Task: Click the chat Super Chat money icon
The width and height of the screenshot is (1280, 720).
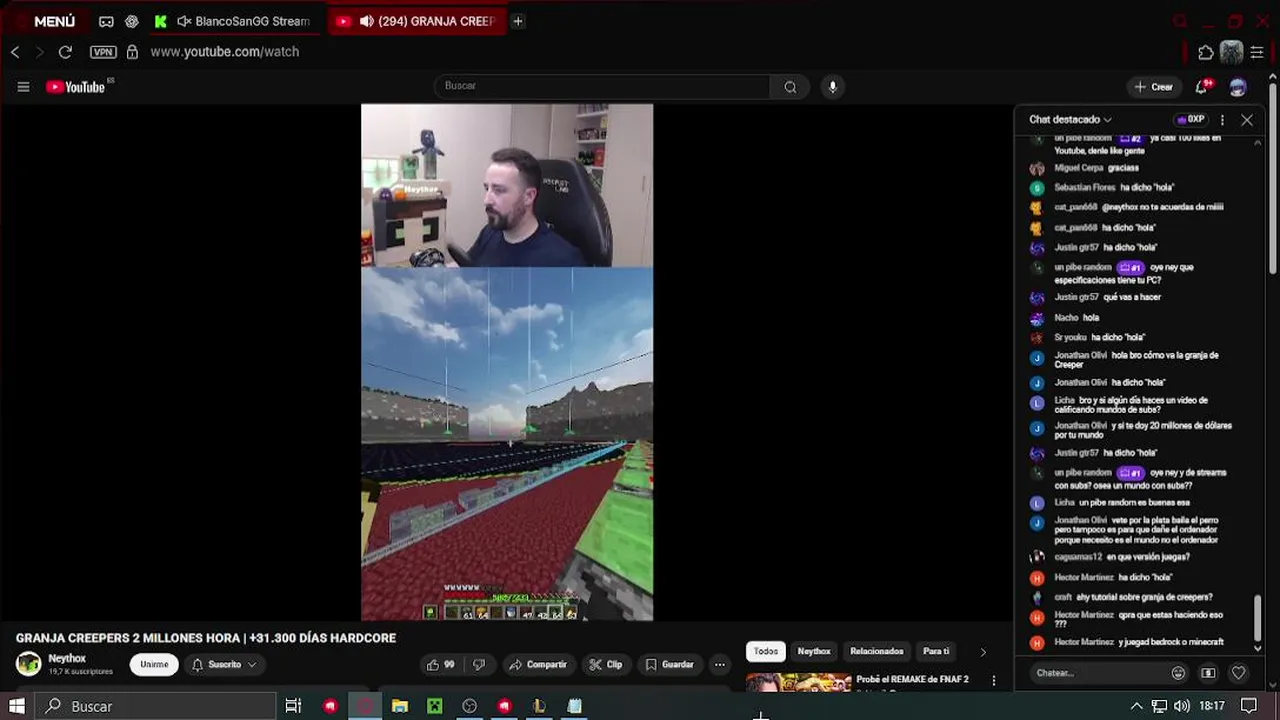Action: pyautogui.click(x=1208, y=673)
